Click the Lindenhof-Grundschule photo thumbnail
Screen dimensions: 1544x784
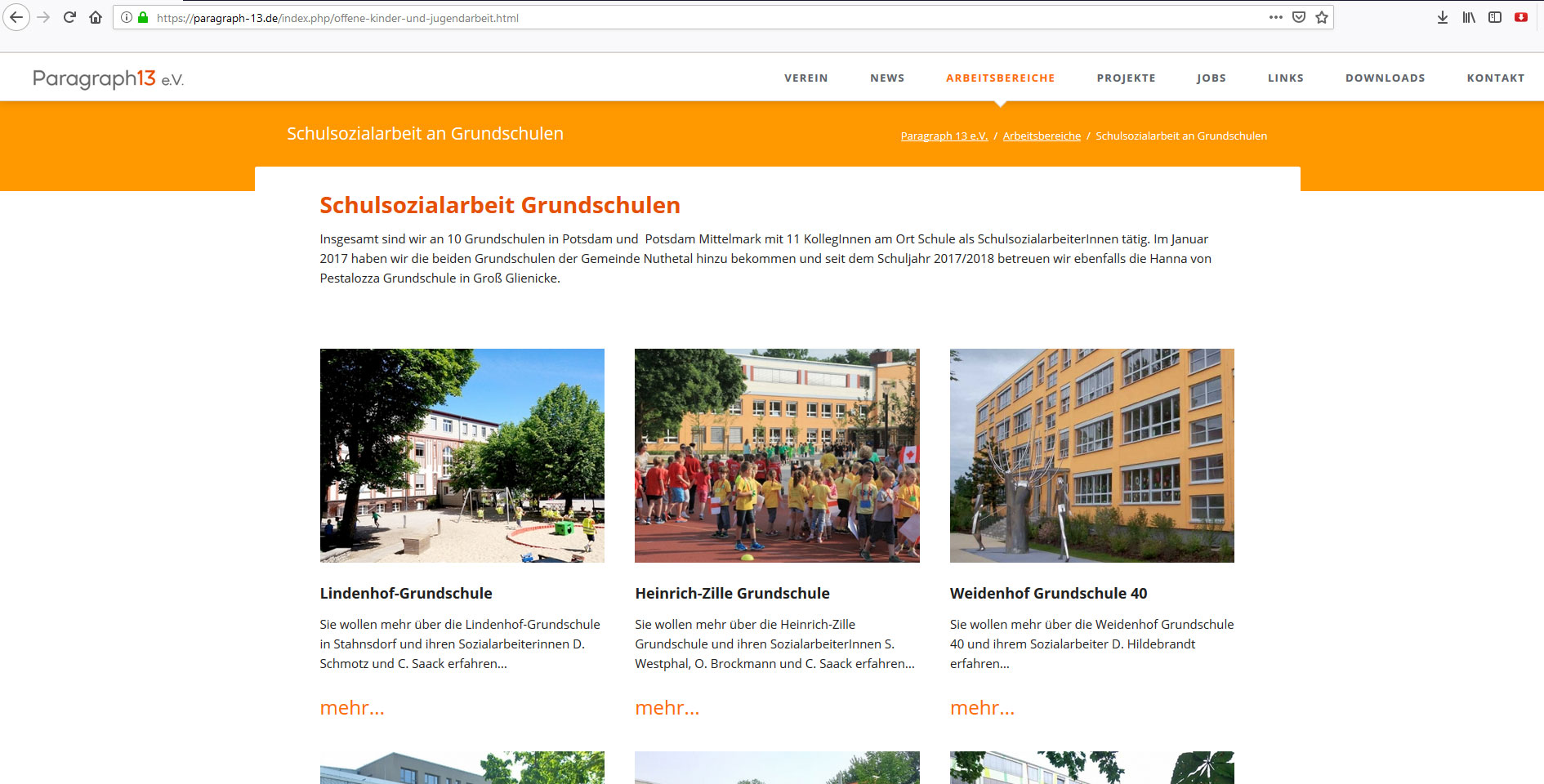462,456
